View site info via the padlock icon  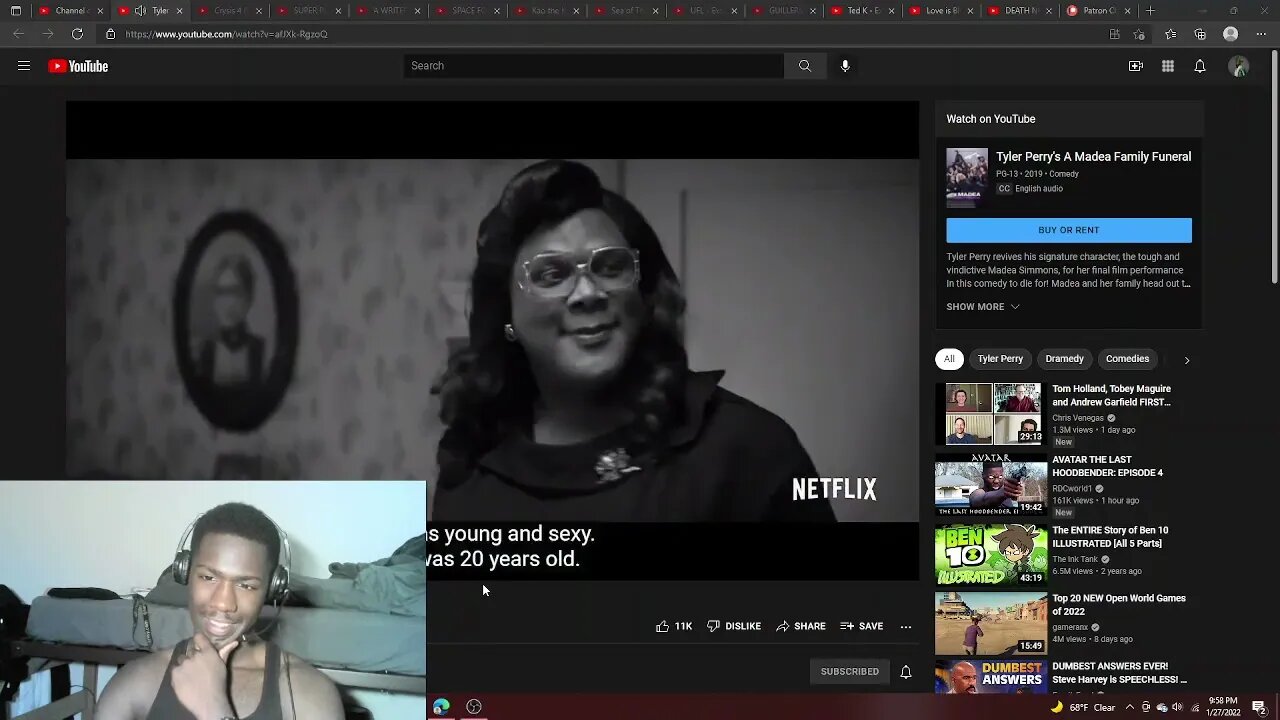pos(111,34)
